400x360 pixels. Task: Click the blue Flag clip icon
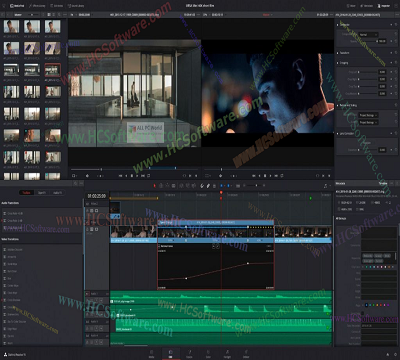click(222, 186)
